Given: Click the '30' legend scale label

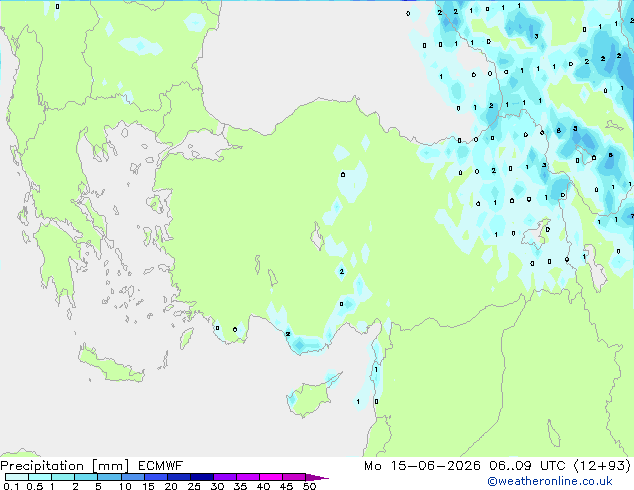Looking at the screenshot, I should point(217,486).
